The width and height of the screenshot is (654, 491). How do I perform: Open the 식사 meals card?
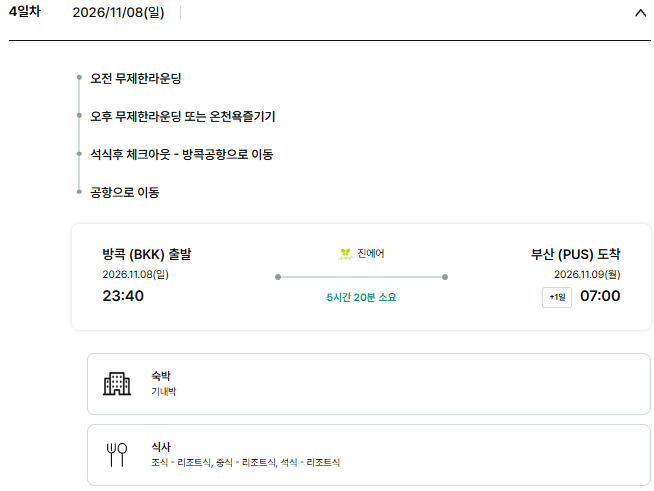pos(369,455)
